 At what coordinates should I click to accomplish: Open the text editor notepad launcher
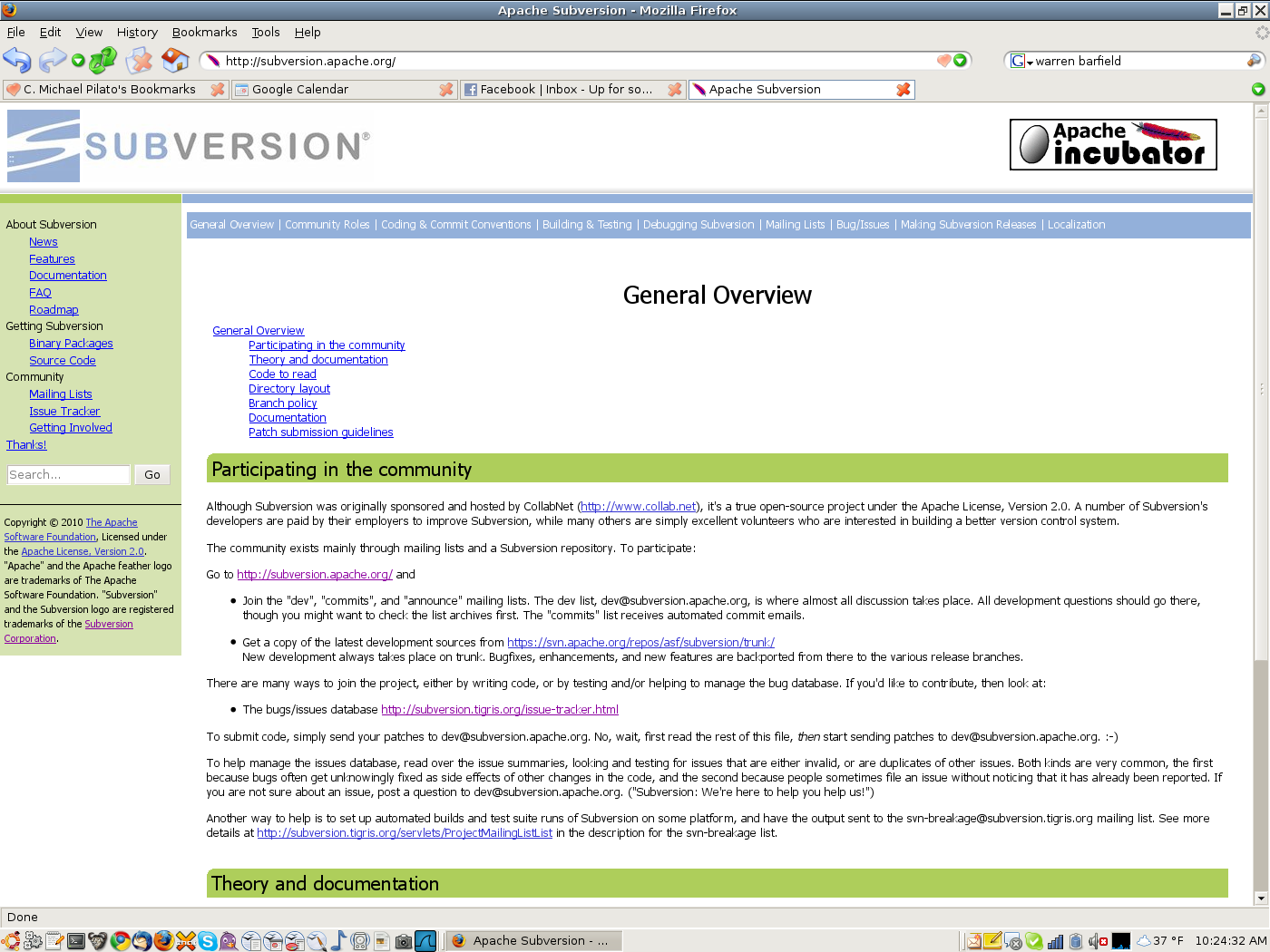[x=54, y=941]
